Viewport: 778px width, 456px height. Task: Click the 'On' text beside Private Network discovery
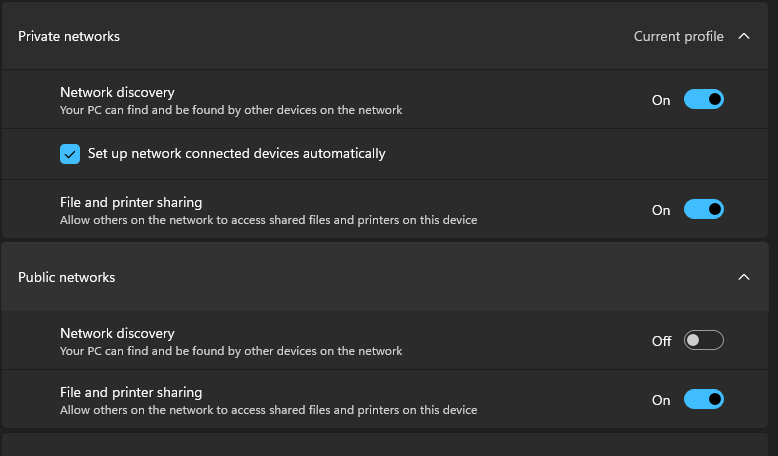pos(661,100)
